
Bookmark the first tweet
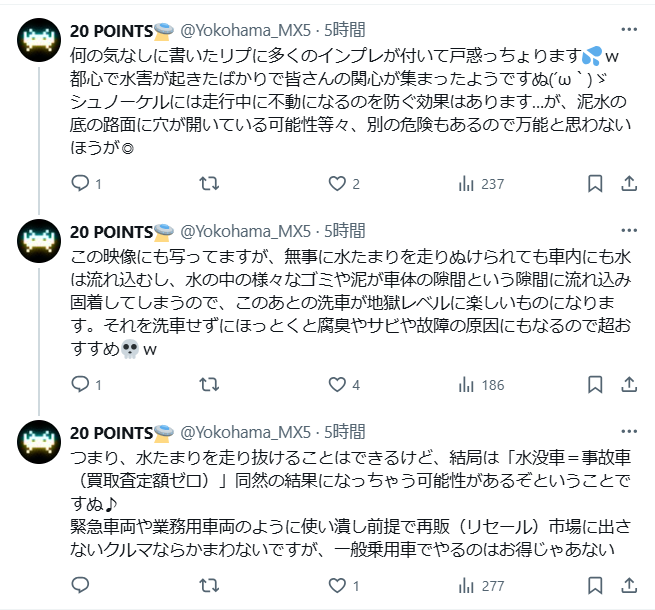tap(595, 183)
